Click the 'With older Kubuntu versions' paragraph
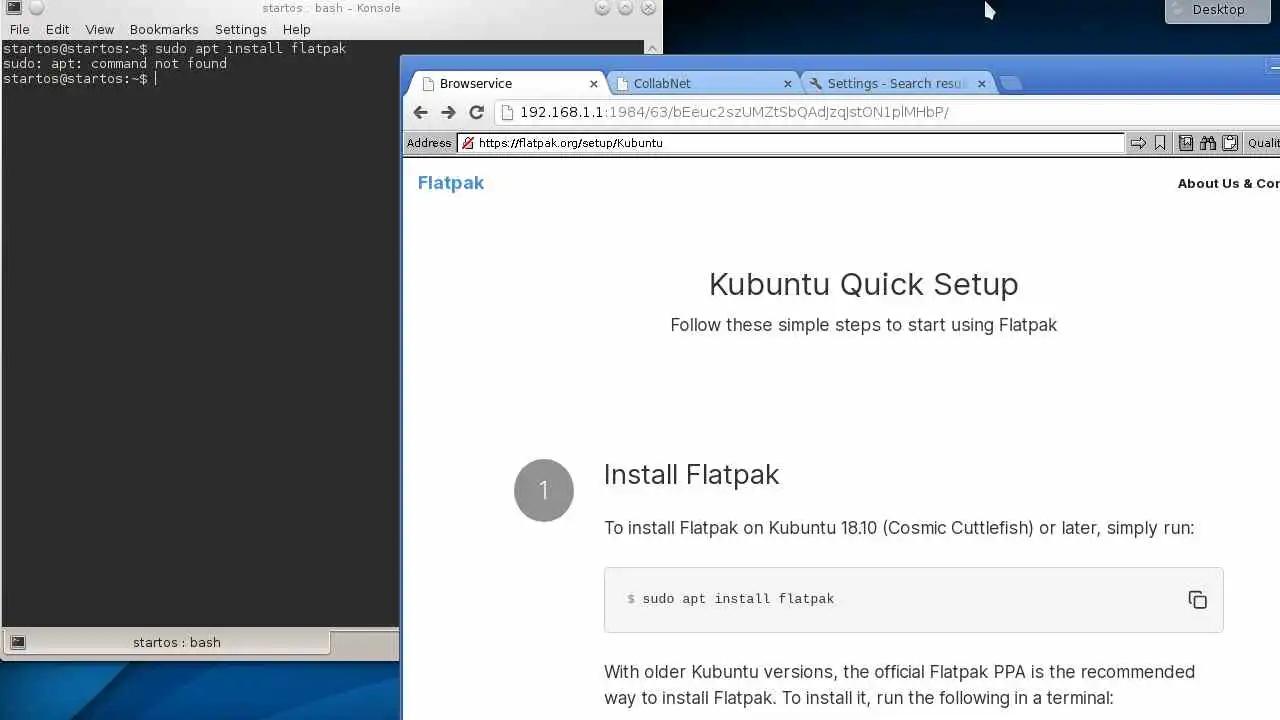The width and height of the screenshot is (1280, 720). (x=899, y=685)
